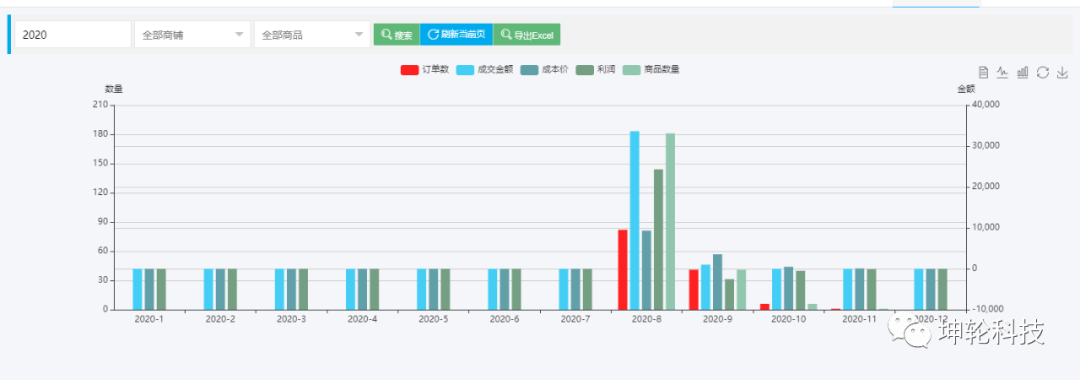Click the right axis title 金额
The image size is (1080, 380).
click(966, 89)
